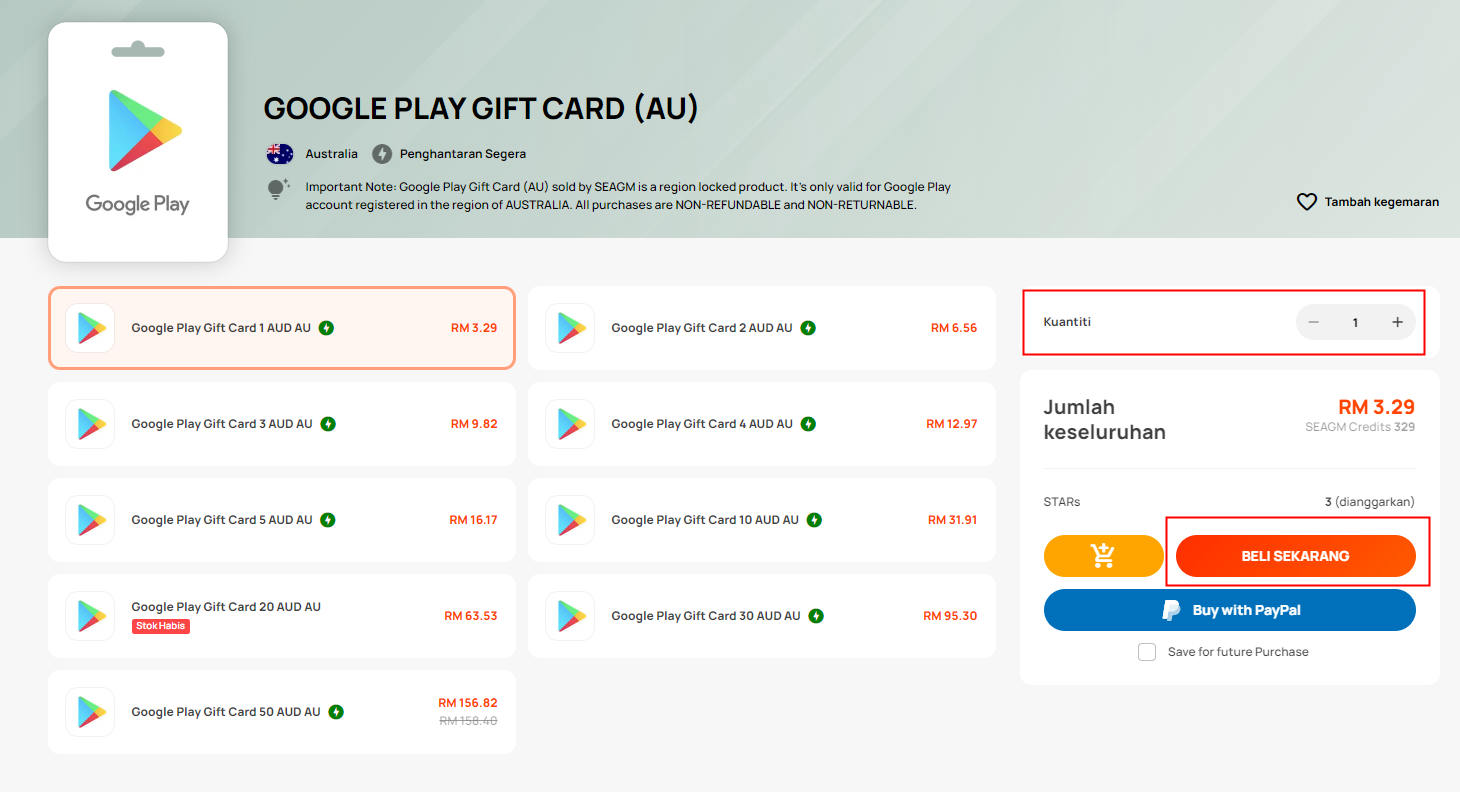
Task: Click the PayPal logo in the blue button
Action: pyautogui.click(x=1171, y=610)
